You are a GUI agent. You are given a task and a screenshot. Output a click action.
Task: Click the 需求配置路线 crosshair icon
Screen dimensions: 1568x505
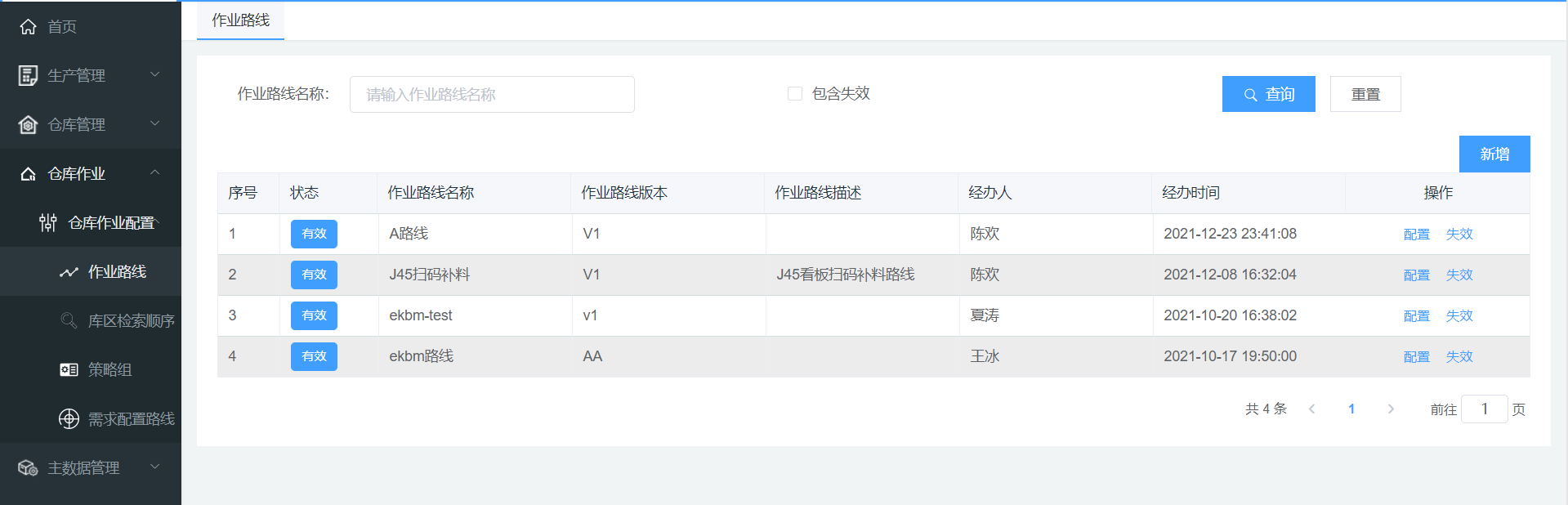[69, 418]
